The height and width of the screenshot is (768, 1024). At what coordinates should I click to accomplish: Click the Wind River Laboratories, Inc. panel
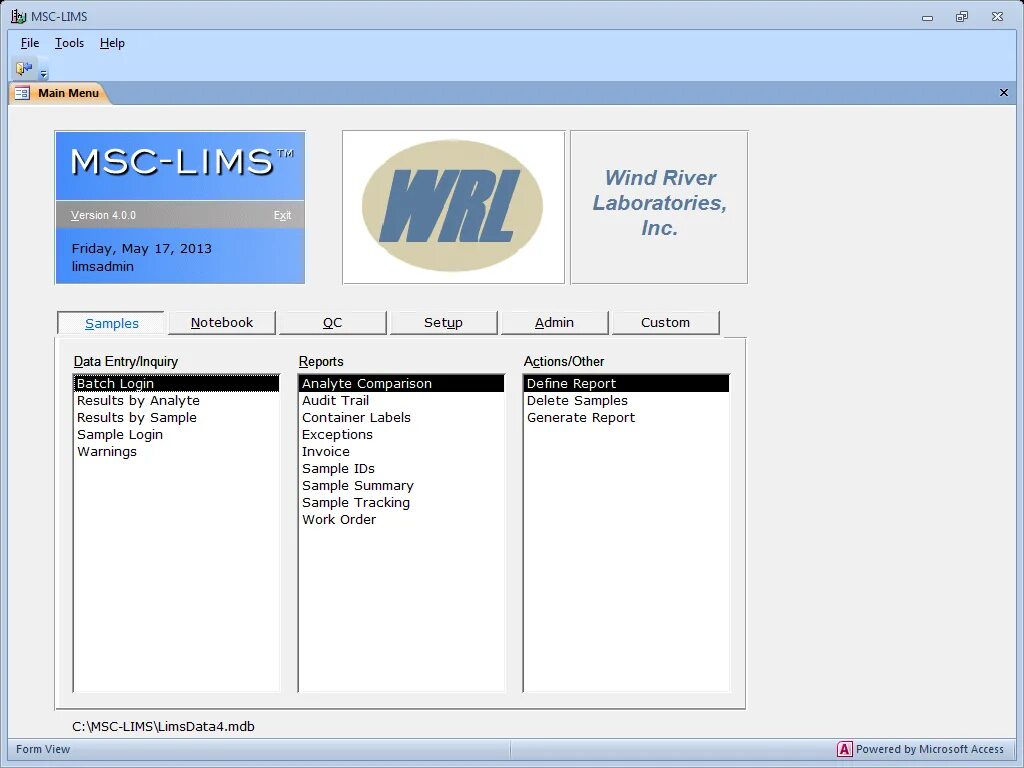pos(659,207)
